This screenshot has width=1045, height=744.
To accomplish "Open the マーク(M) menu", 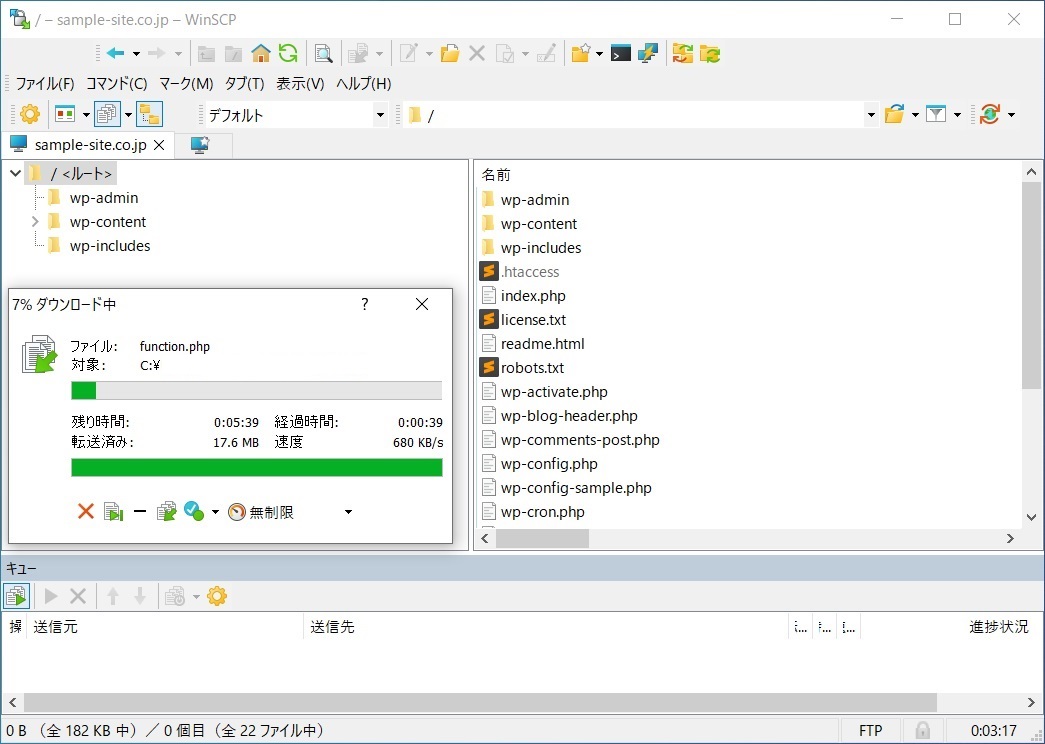I will coord(186,83).
